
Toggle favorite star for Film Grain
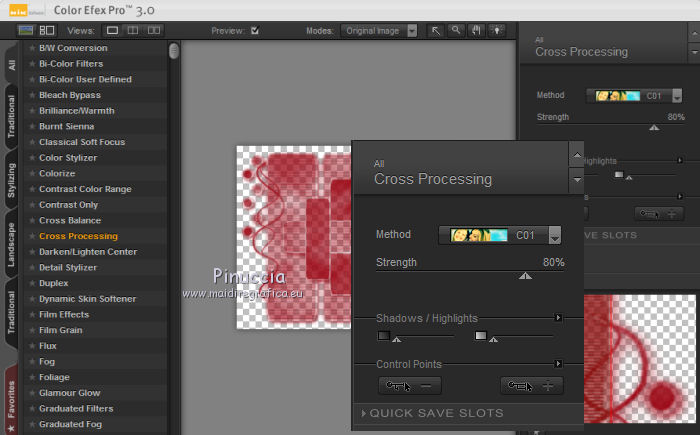click(x=32, y=330)
